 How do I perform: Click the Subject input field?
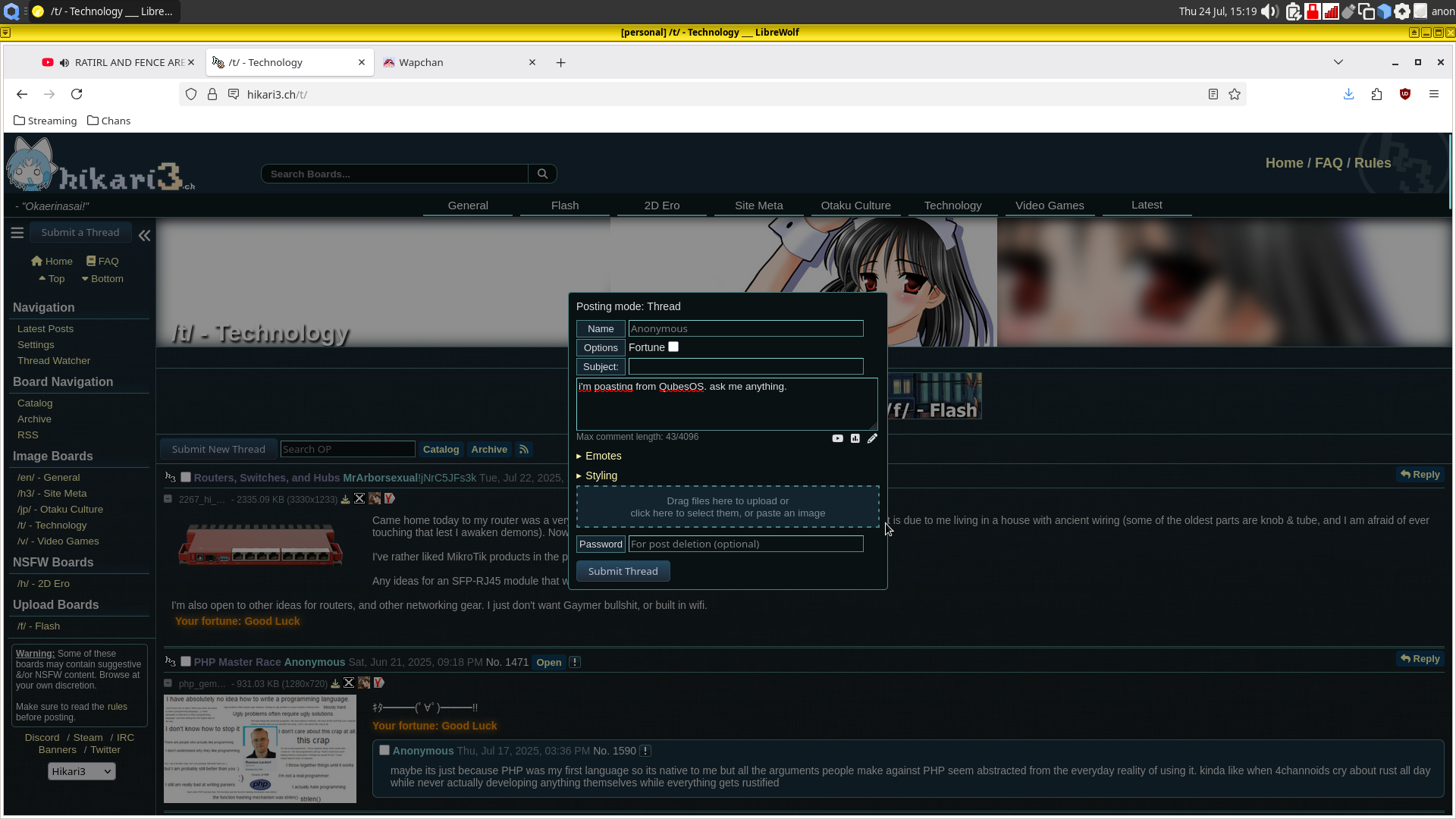pos(745,367)
